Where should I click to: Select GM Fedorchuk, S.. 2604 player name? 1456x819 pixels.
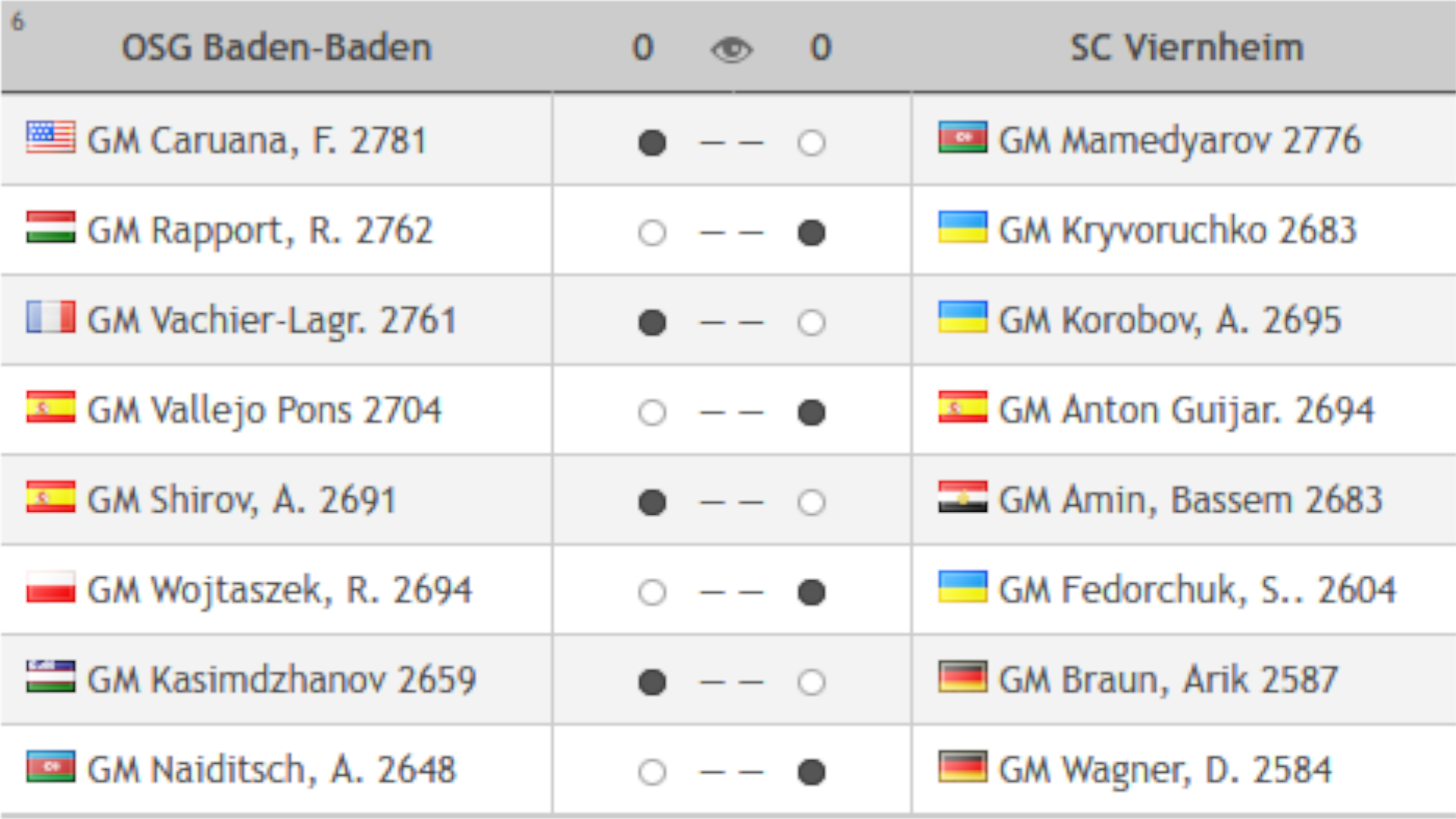tap(1197, 591)
